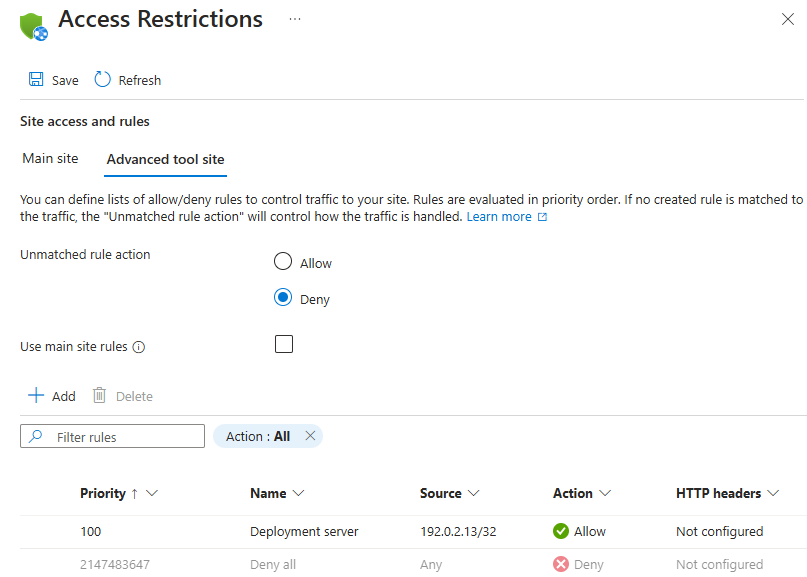This screenshot has width=807, height=577.
Task: Click the Filter rules search box
Action: coord(112,436)
